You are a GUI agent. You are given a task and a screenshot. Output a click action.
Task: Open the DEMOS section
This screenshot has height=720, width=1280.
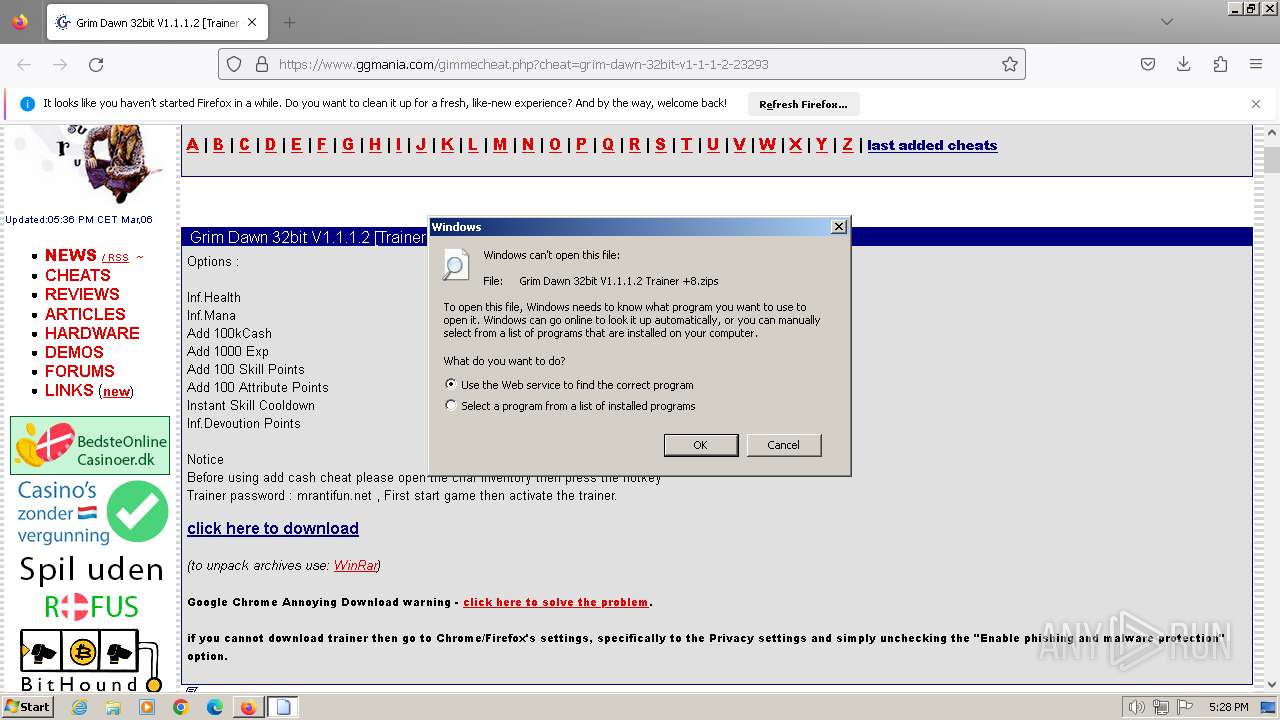74,352
